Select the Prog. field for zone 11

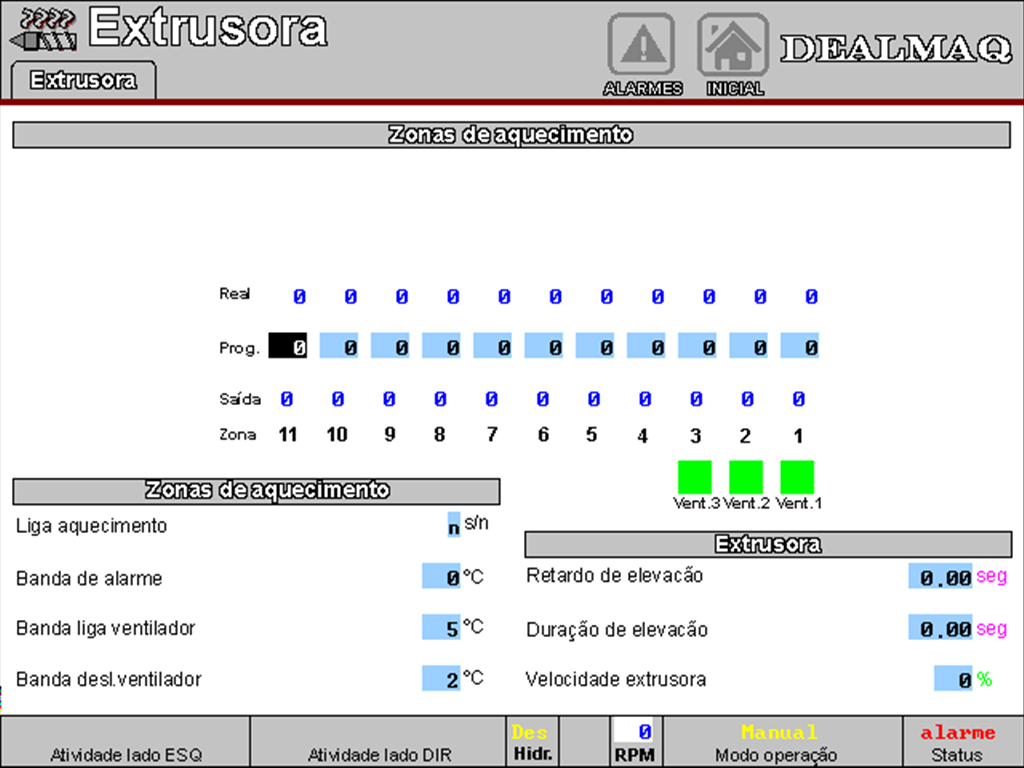tap(288, 347)
